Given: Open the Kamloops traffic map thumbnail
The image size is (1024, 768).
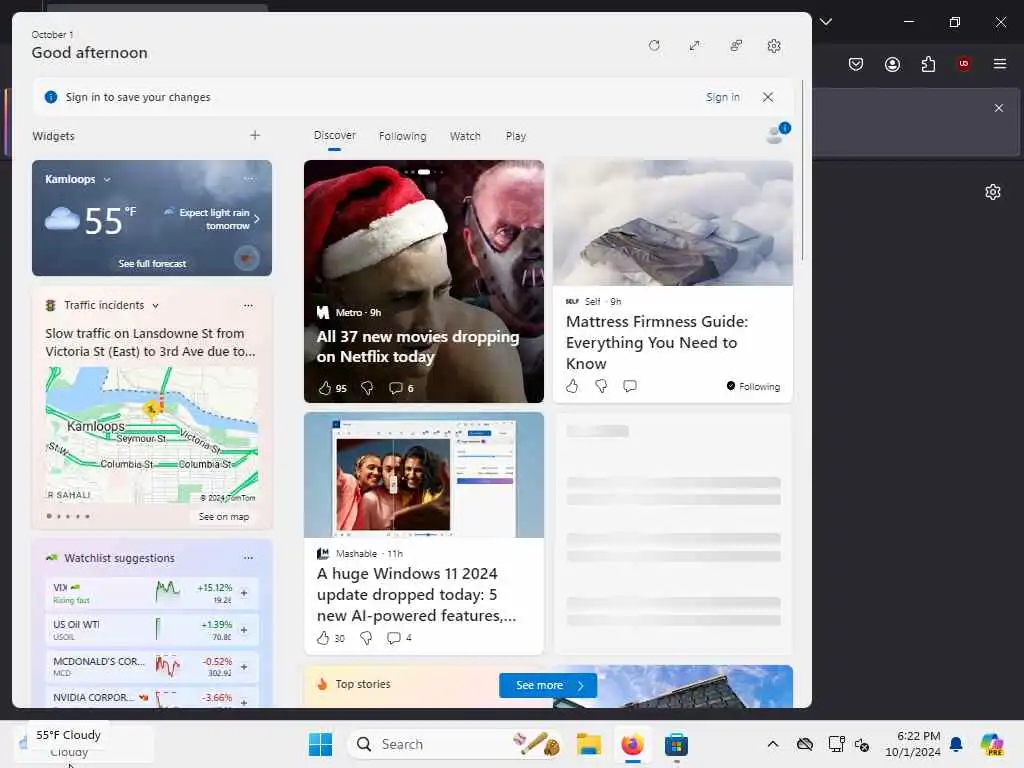Looking at the screenshot, I should [152, 435].
